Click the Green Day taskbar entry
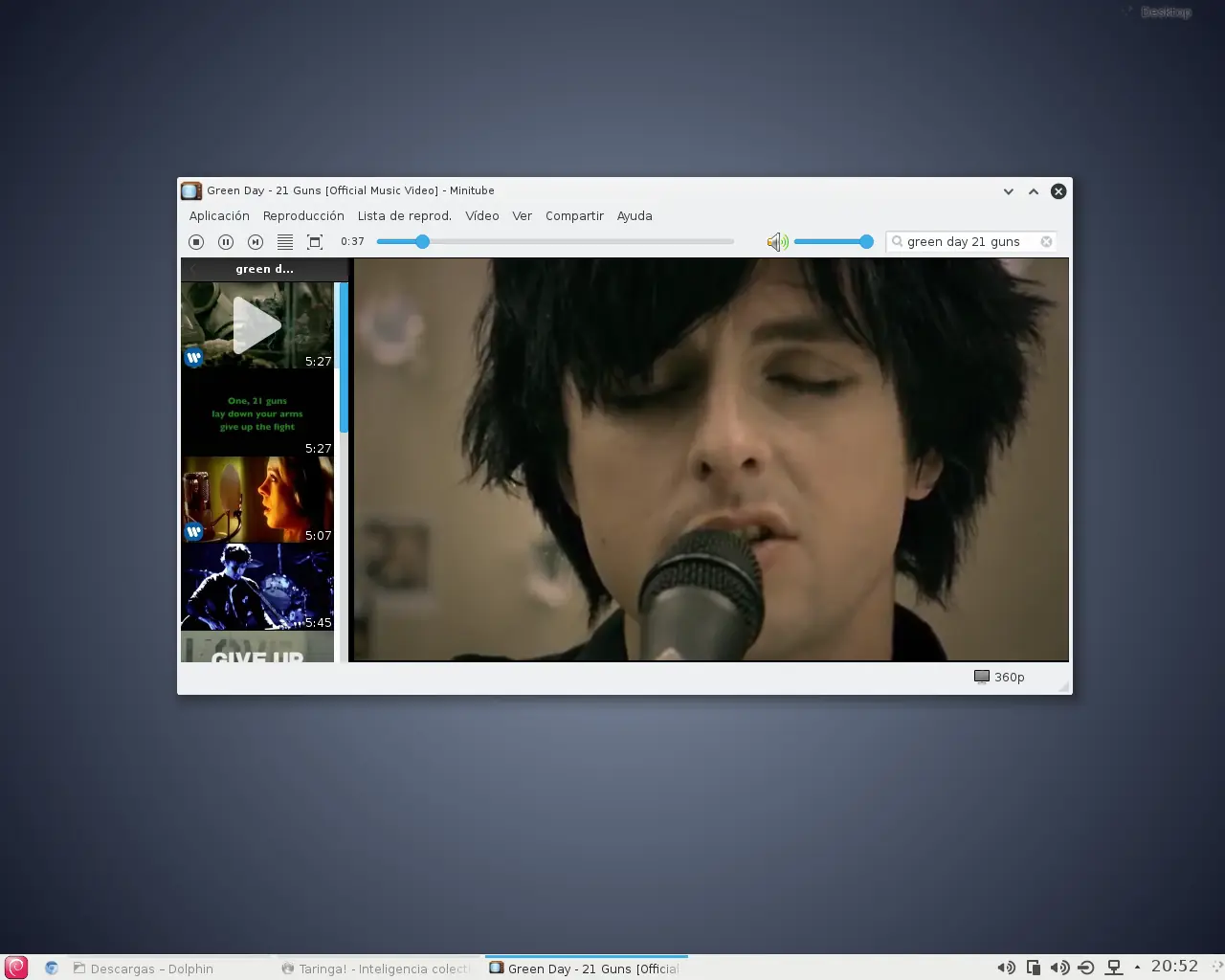 point(586,969)
